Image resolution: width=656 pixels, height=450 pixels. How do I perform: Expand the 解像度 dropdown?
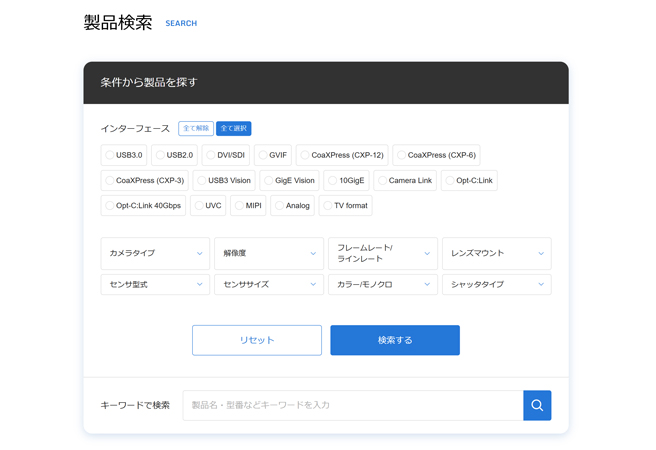tap(269, 253)
